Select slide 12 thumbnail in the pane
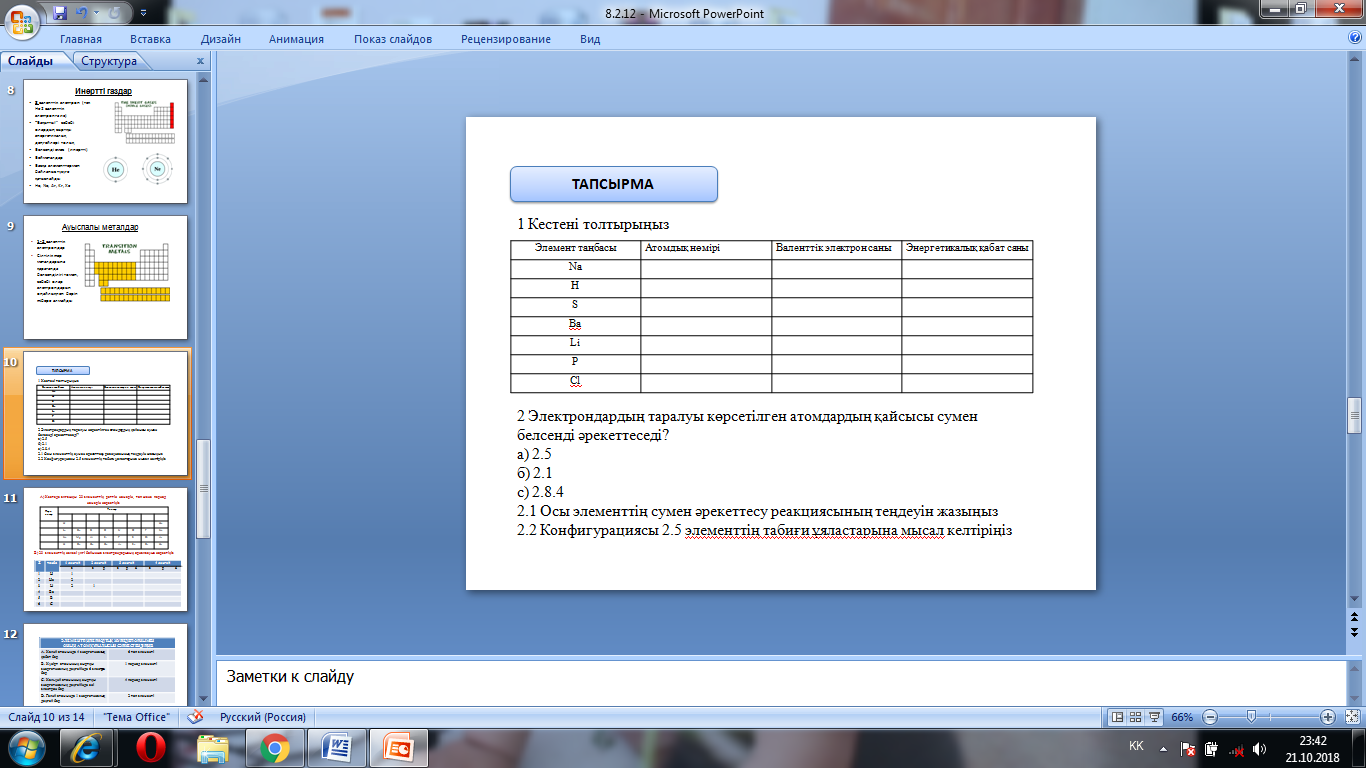The height and width of the screenshot is (768, 1366). tap(105, 667)
